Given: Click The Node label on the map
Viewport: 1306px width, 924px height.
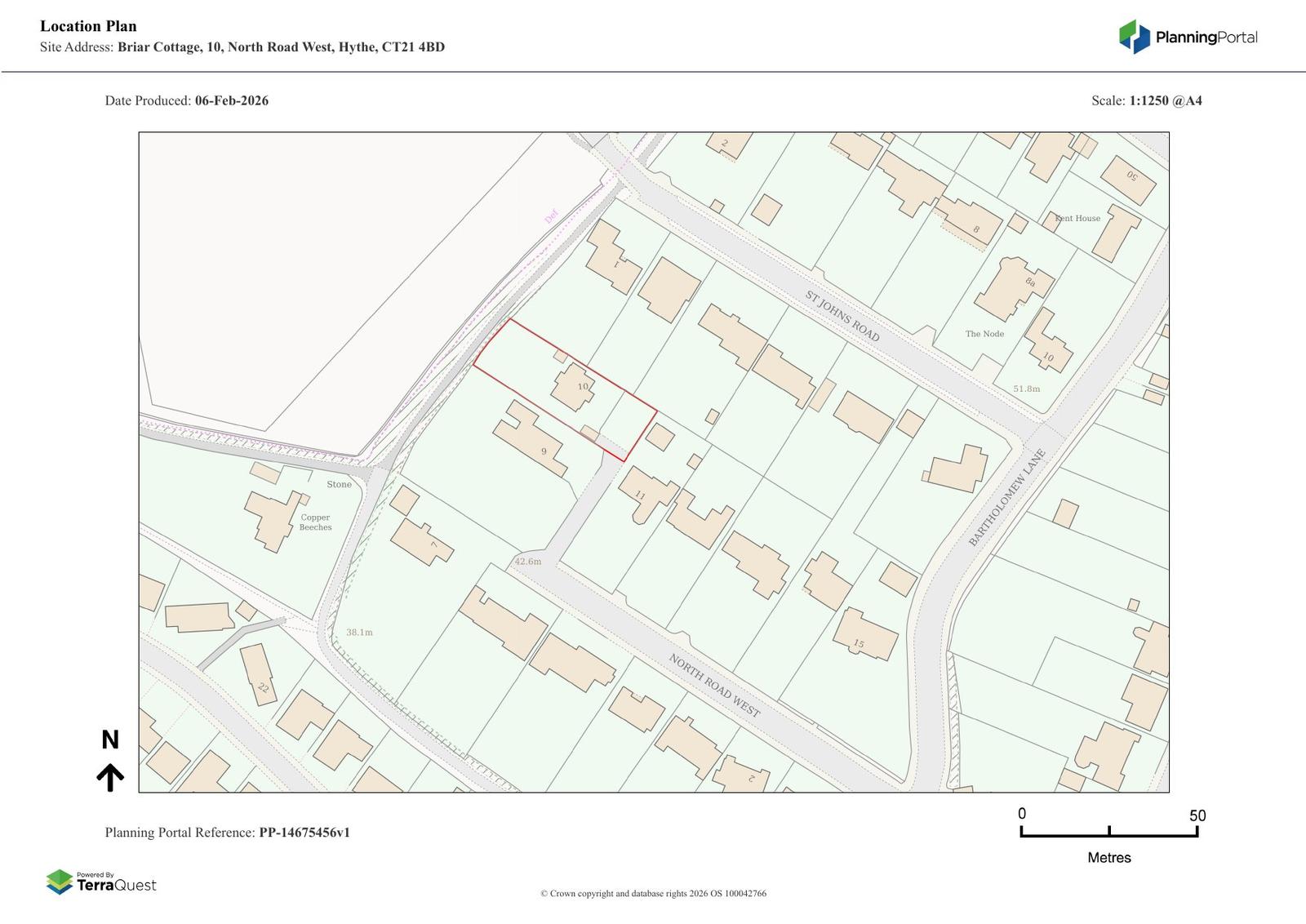Looking at the screenshot, I should (984, 334).
